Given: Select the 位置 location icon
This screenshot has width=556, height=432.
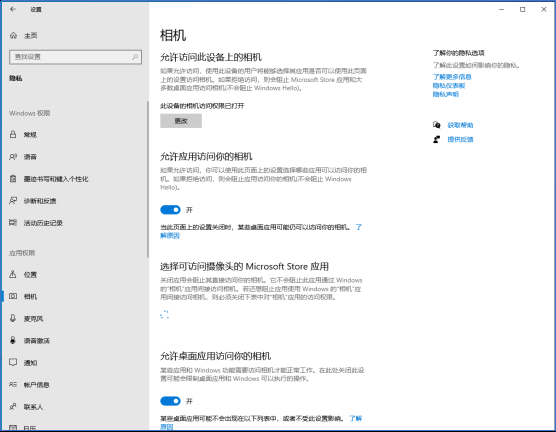Looking at the screenshot, I should 13,274.
